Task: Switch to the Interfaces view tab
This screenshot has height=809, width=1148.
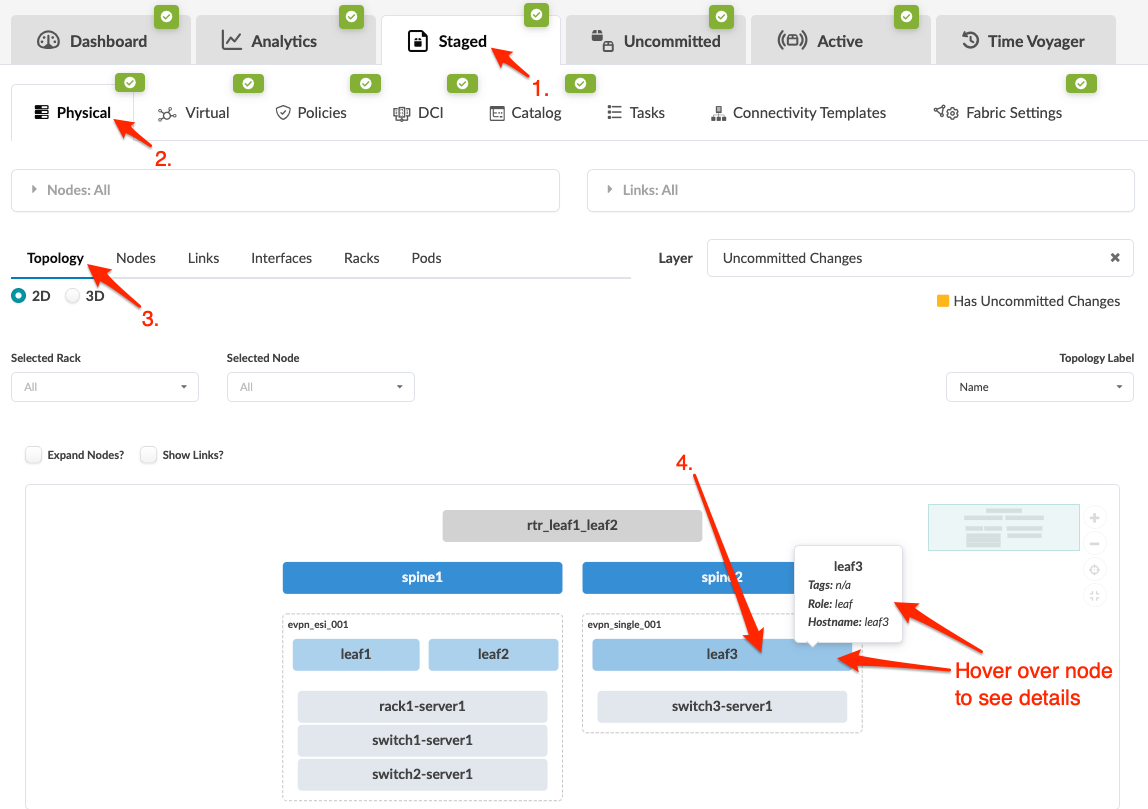Action: pos(281,258)
